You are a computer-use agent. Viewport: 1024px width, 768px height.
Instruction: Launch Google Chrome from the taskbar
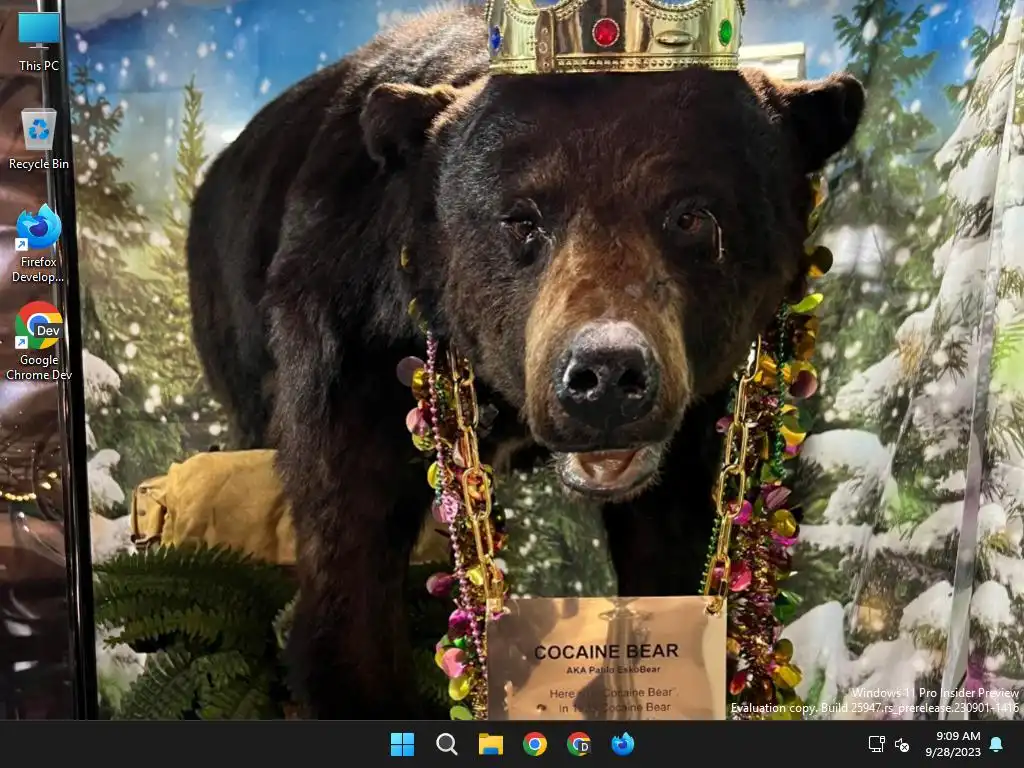tap(535, 744)
